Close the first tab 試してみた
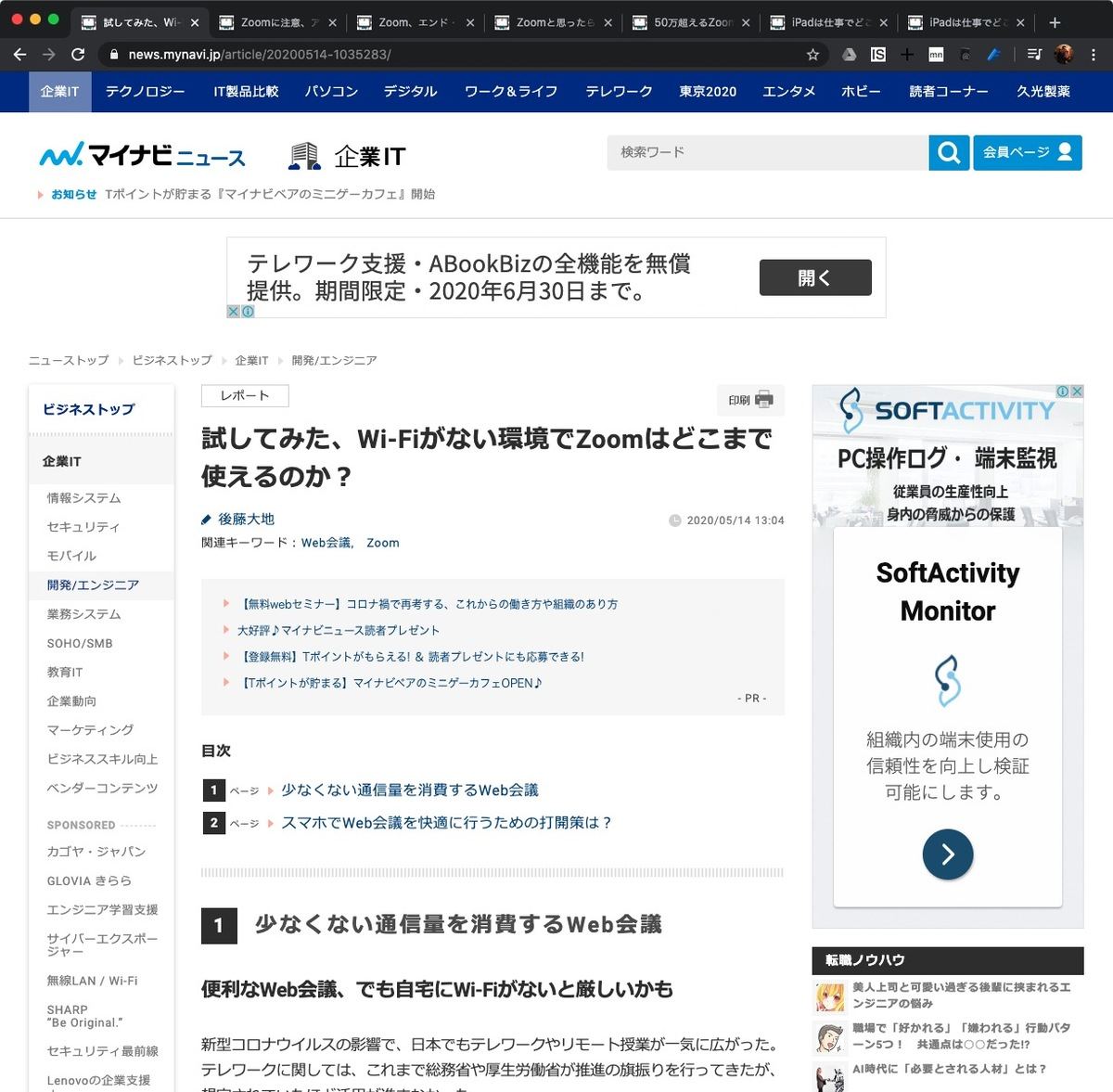1113x1092 pixels. [196, 22]
